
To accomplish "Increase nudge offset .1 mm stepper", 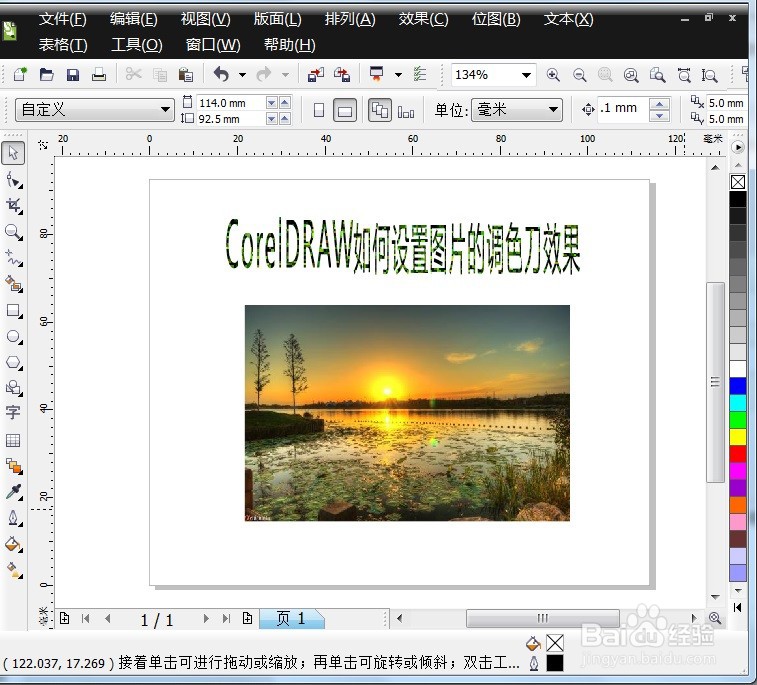I will tap(659, 104).
